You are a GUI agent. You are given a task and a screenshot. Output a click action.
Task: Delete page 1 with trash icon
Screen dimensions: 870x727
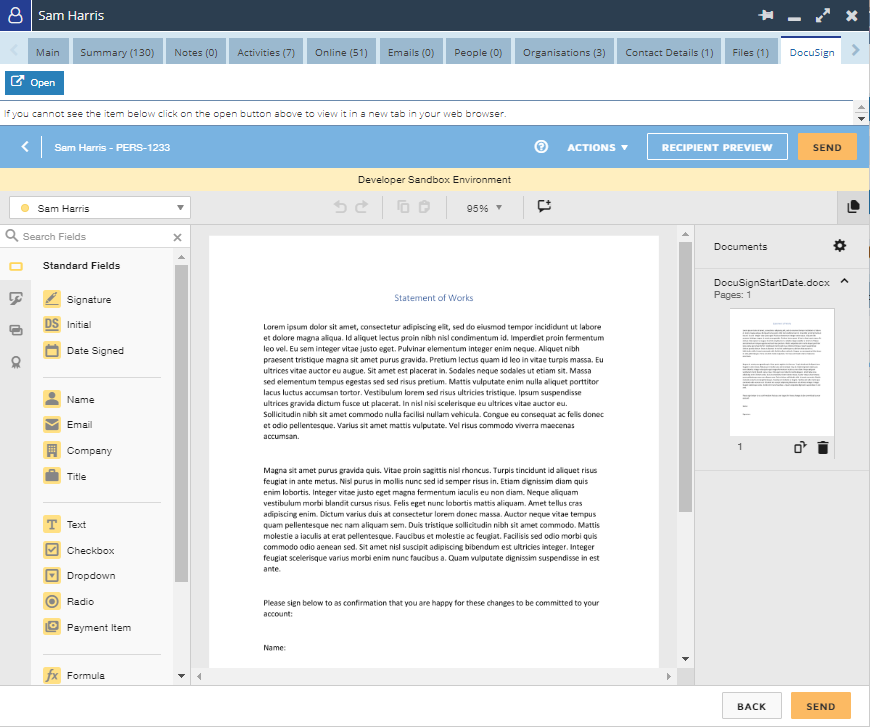(823, 447)
